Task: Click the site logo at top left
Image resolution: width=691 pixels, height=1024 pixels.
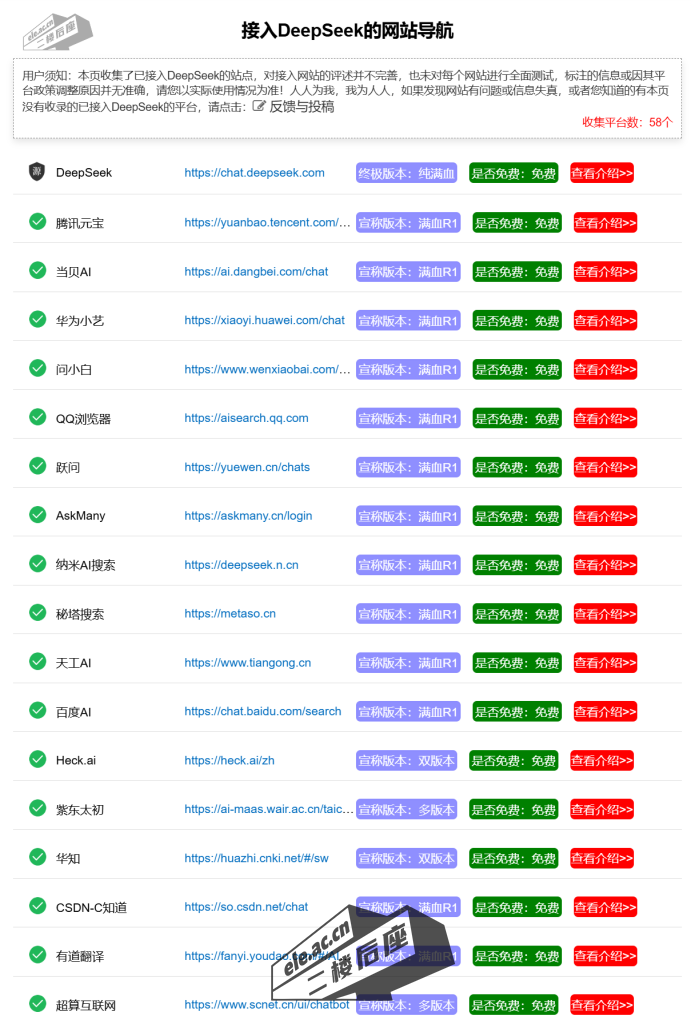Action: [57, 31]
